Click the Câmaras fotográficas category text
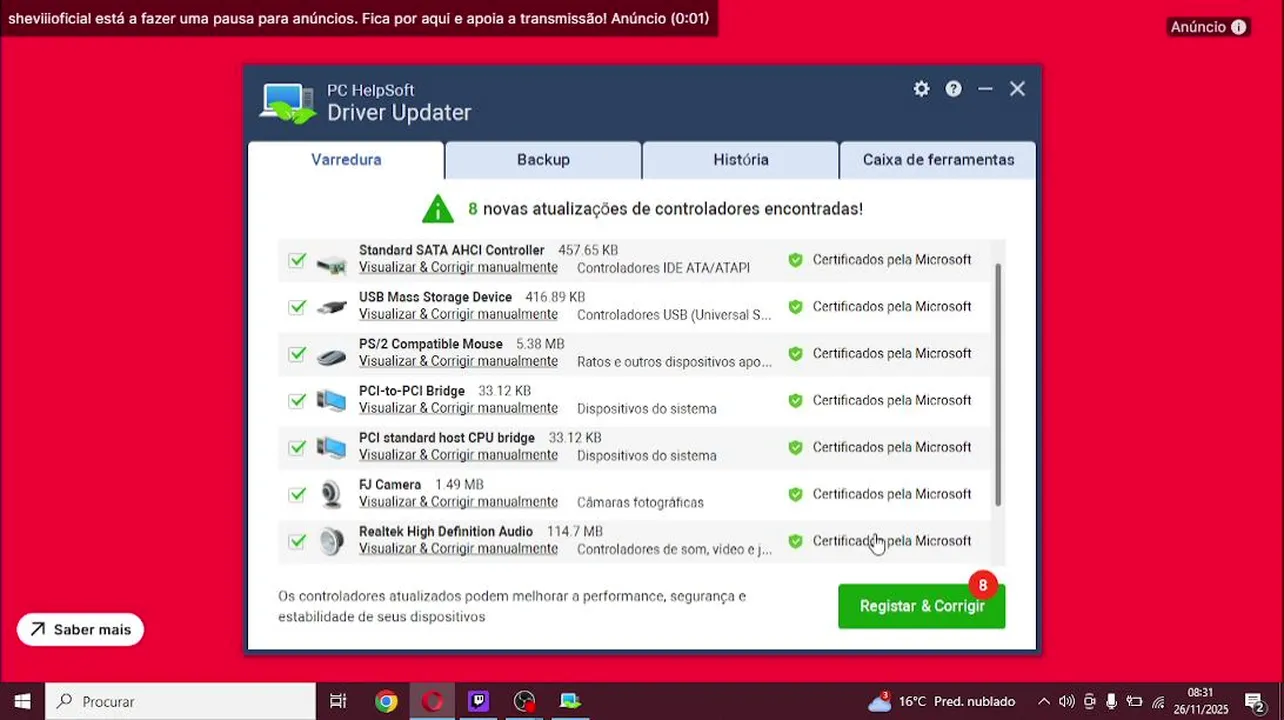The image size is (1284, 720). [640, 502]
